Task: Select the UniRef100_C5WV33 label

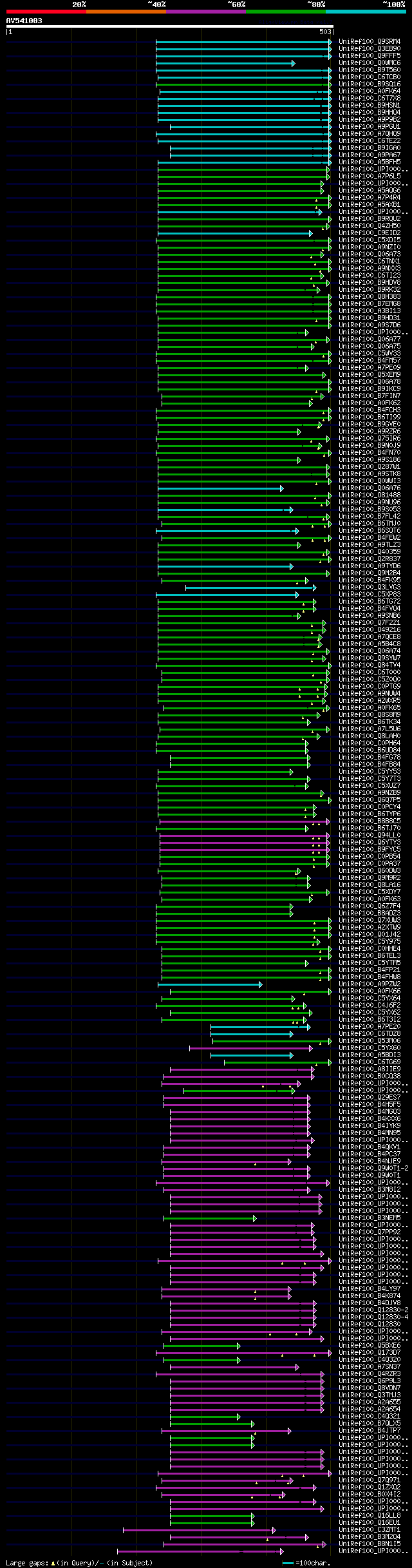Action: pos(370,354)
